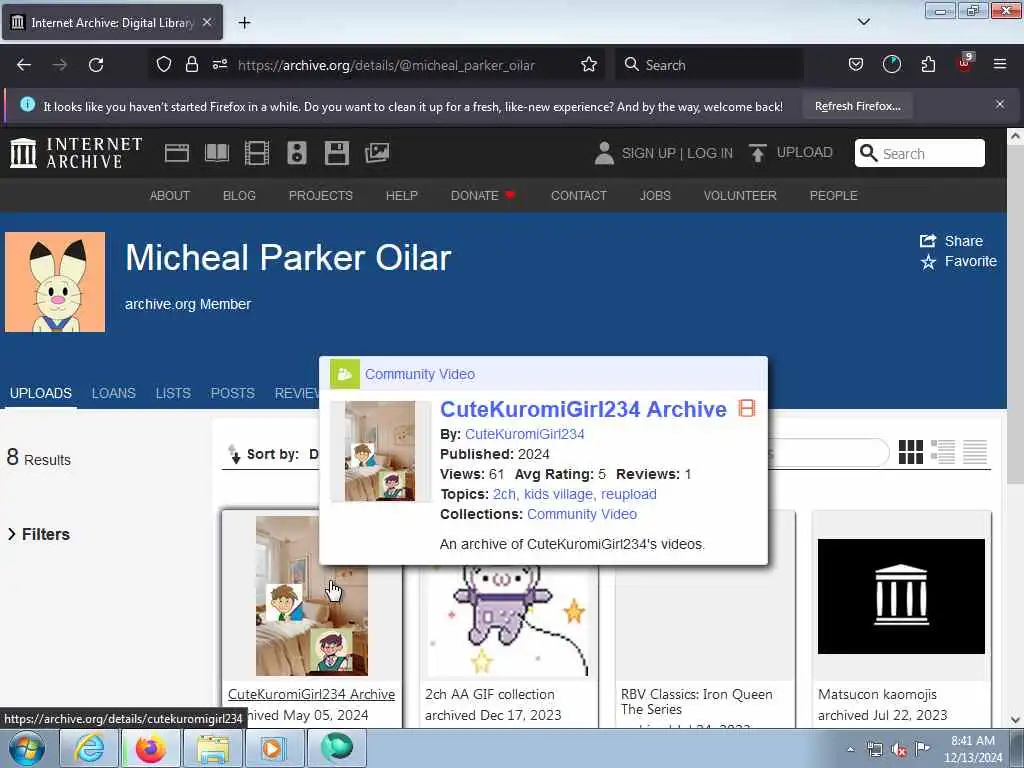Open the Matsucon kaomojis thumbnail
This screenshot has width=1024, height=768.
pyautogui.click(x=901, y=596)
